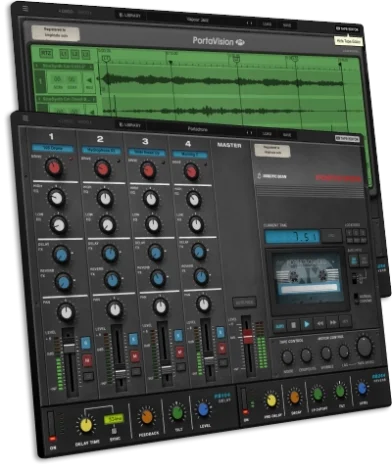Mute channel 2 with its red M button
Screen dimensions: 392x470
pyautogui.click(x=134, y=356)
